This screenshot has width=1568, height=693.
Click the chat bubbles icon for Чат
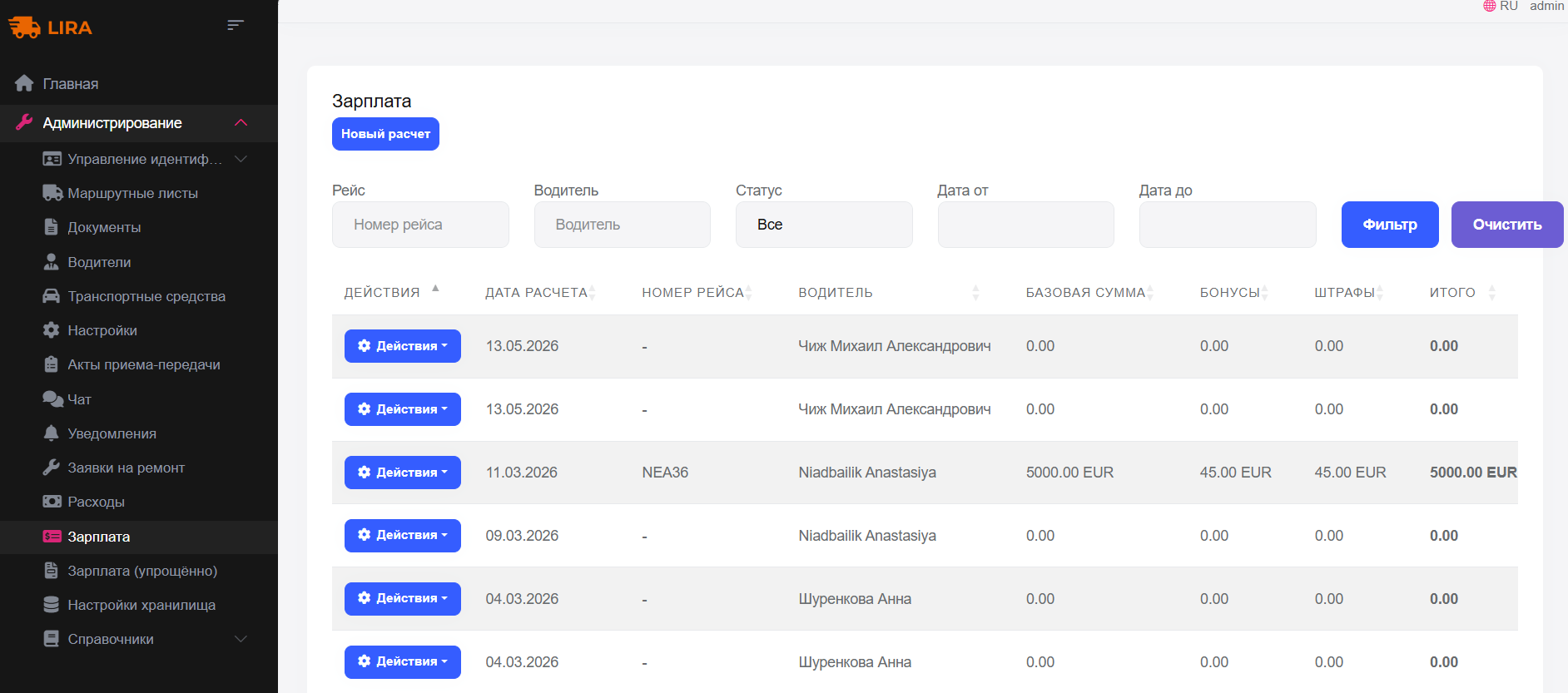point(52,398)
